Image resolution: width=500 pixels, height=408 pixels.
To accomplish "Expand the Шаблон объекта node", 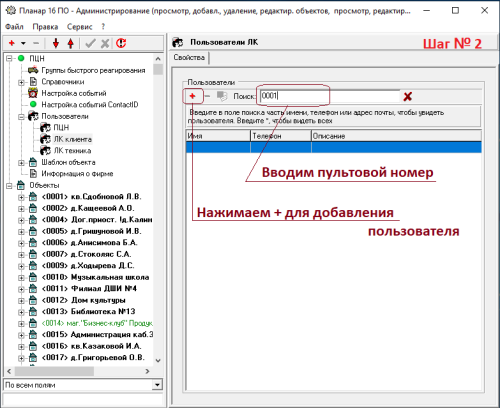I will click(21, 163).
